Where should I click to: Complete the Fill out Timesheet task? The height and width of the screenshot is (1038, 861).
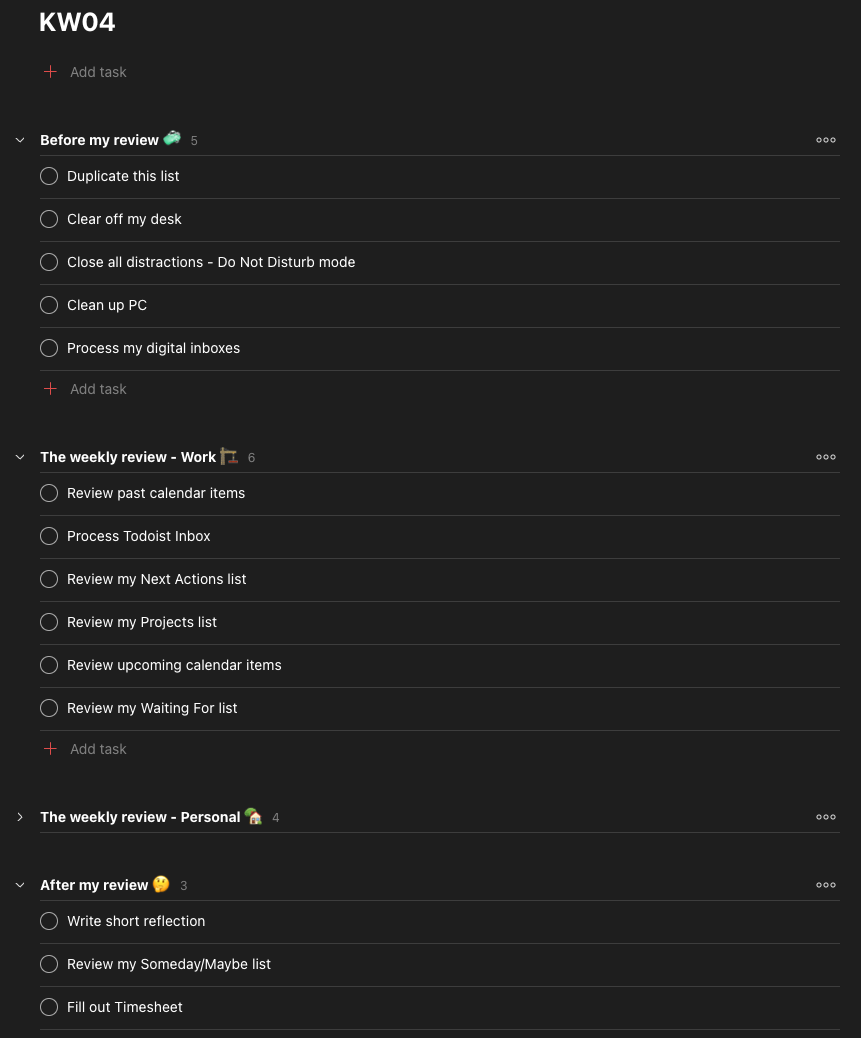tap(49, 1007)
